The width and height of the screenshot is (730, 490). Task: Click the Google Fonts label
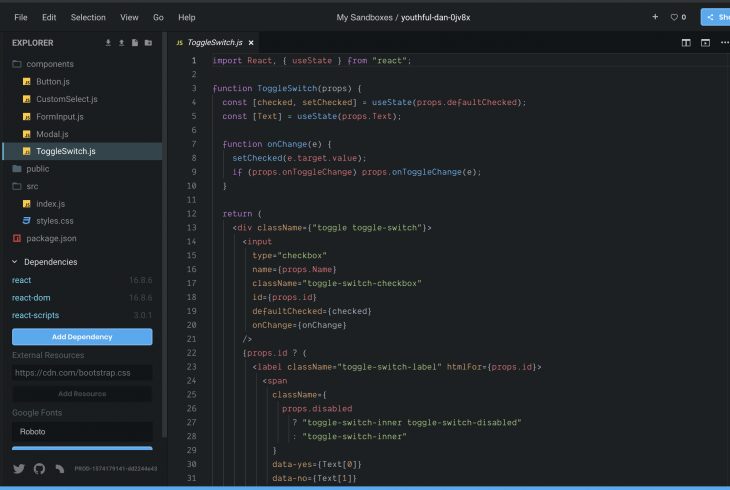pyautogui.click(x=37, y=413)
